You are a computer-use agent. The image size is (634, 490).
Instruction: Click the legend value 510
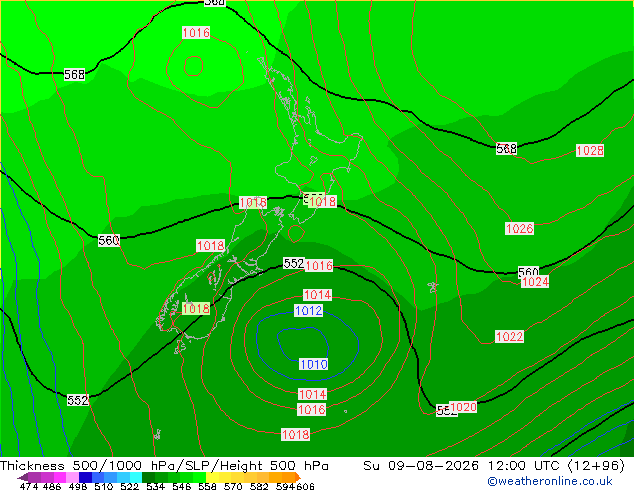104,486
